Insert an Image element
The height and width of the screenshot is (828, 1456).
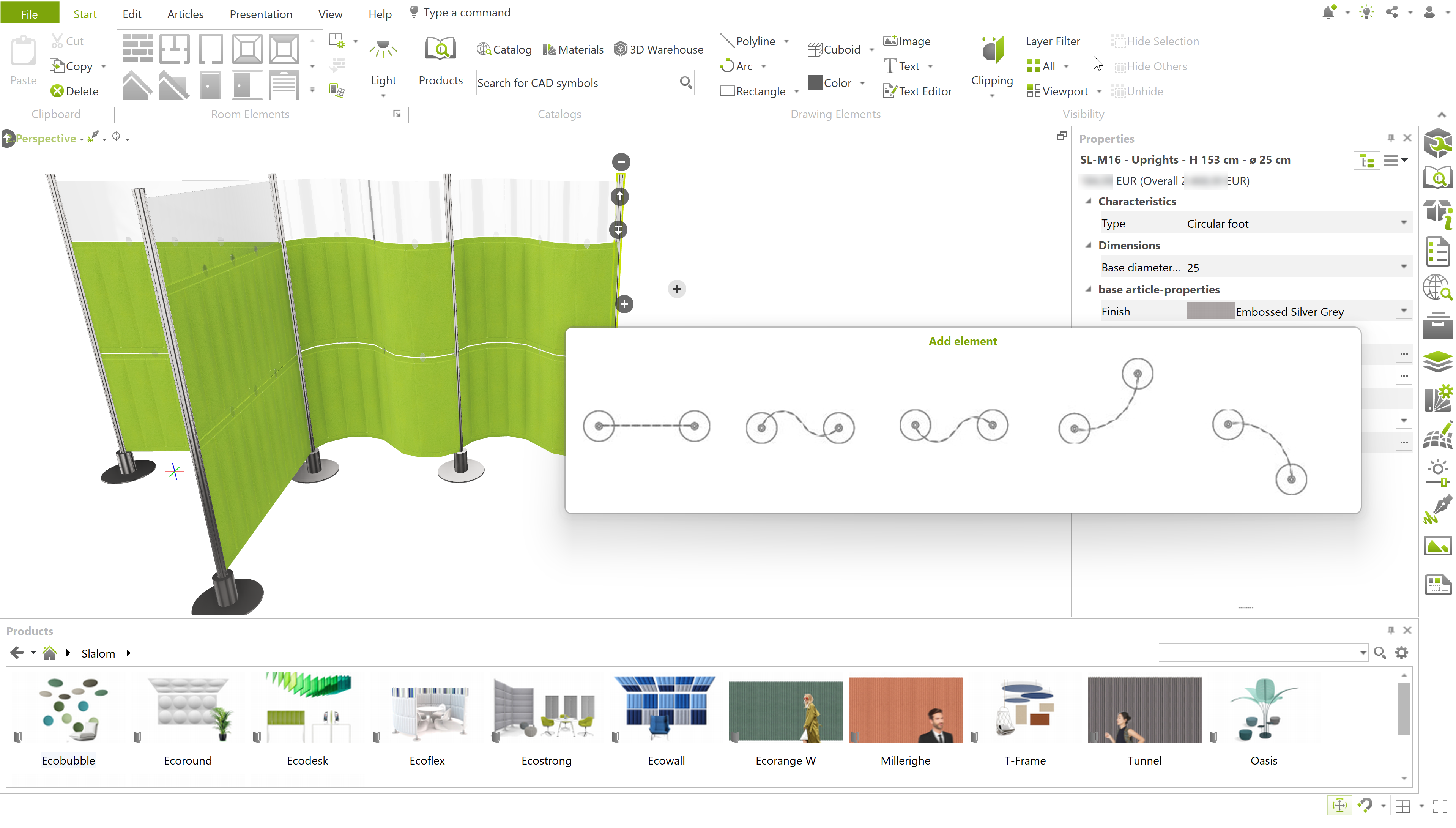coord(907,41)
